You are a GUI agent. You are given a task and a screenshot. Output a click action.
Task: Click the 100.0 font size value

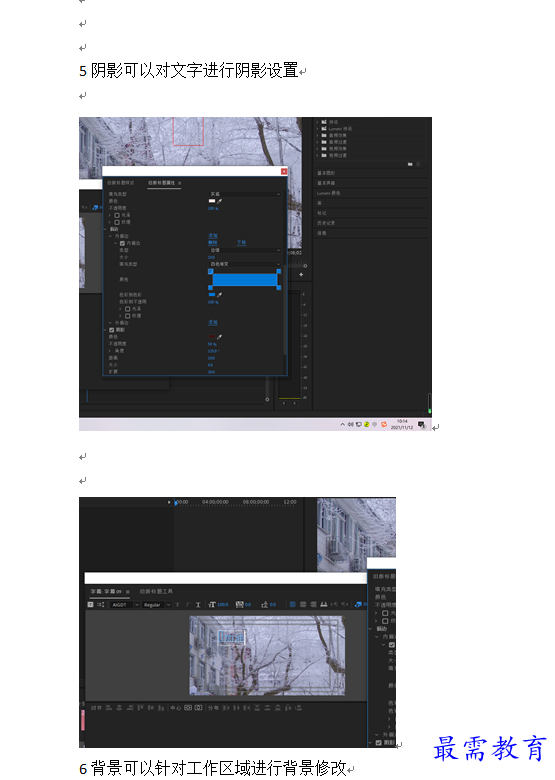pyautogui.click(x=222, y=604)
